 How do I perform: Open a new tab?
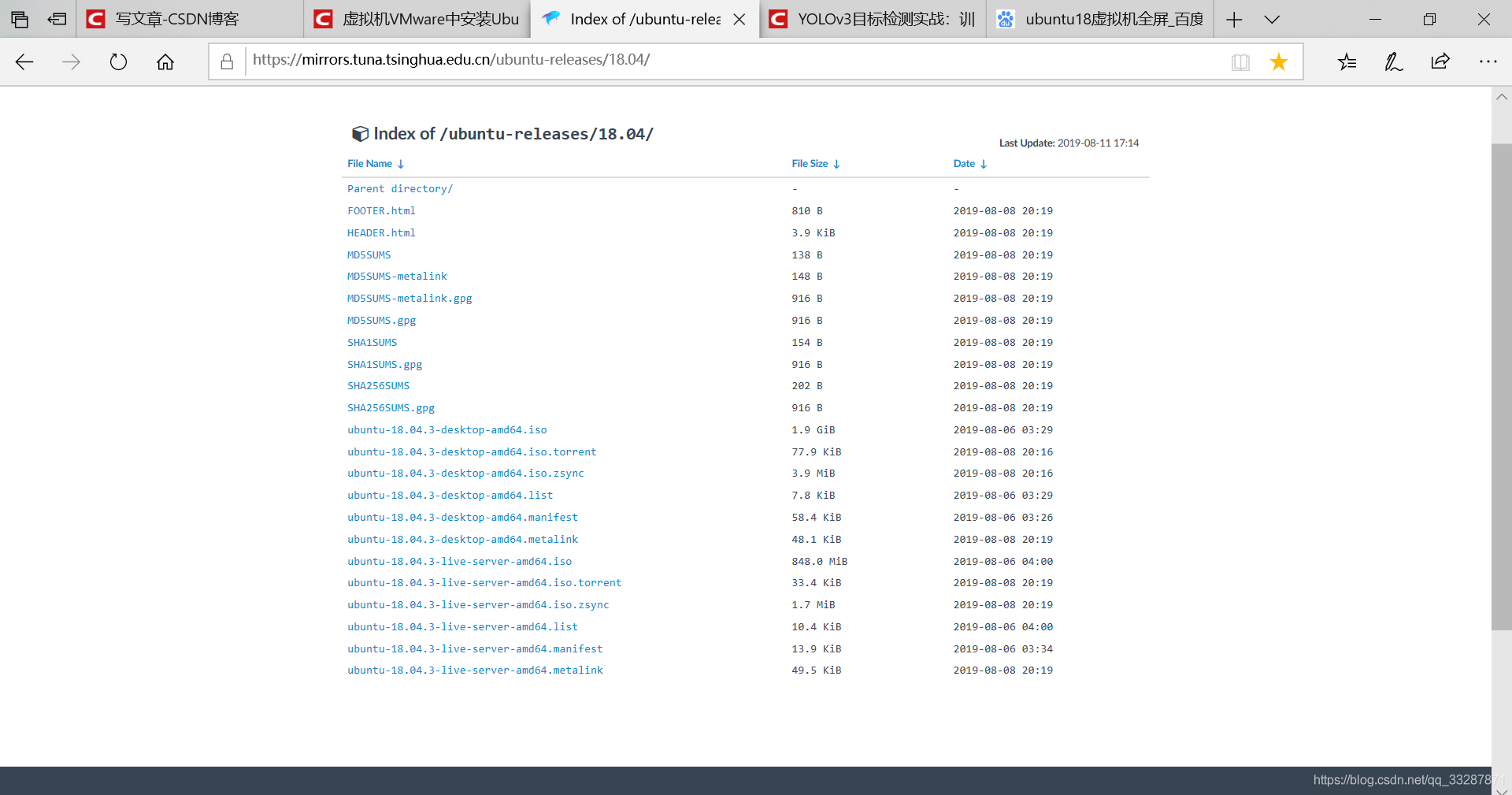point(1234,20)
